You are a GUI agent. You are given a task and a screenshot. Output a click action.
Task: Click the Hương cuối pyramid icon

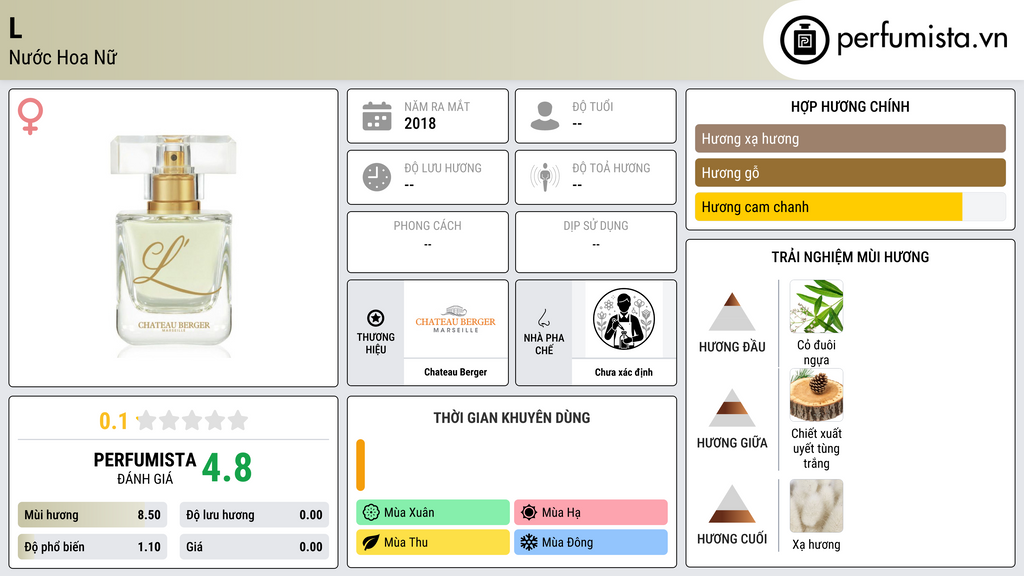tap(732, 504)
